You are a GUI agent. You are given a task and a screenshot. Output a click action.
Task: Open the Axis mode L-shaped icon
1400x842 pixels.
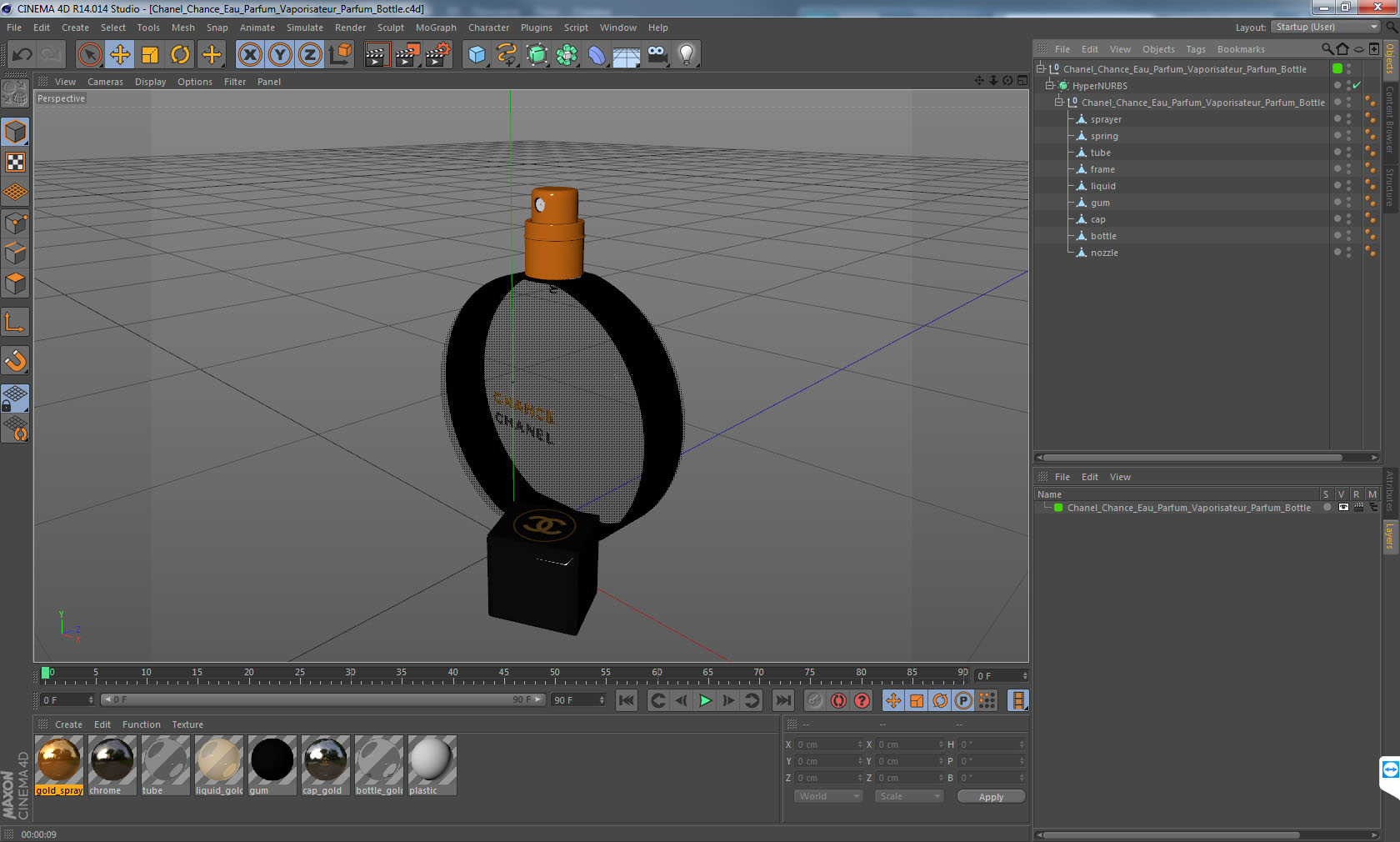point(15,323)
